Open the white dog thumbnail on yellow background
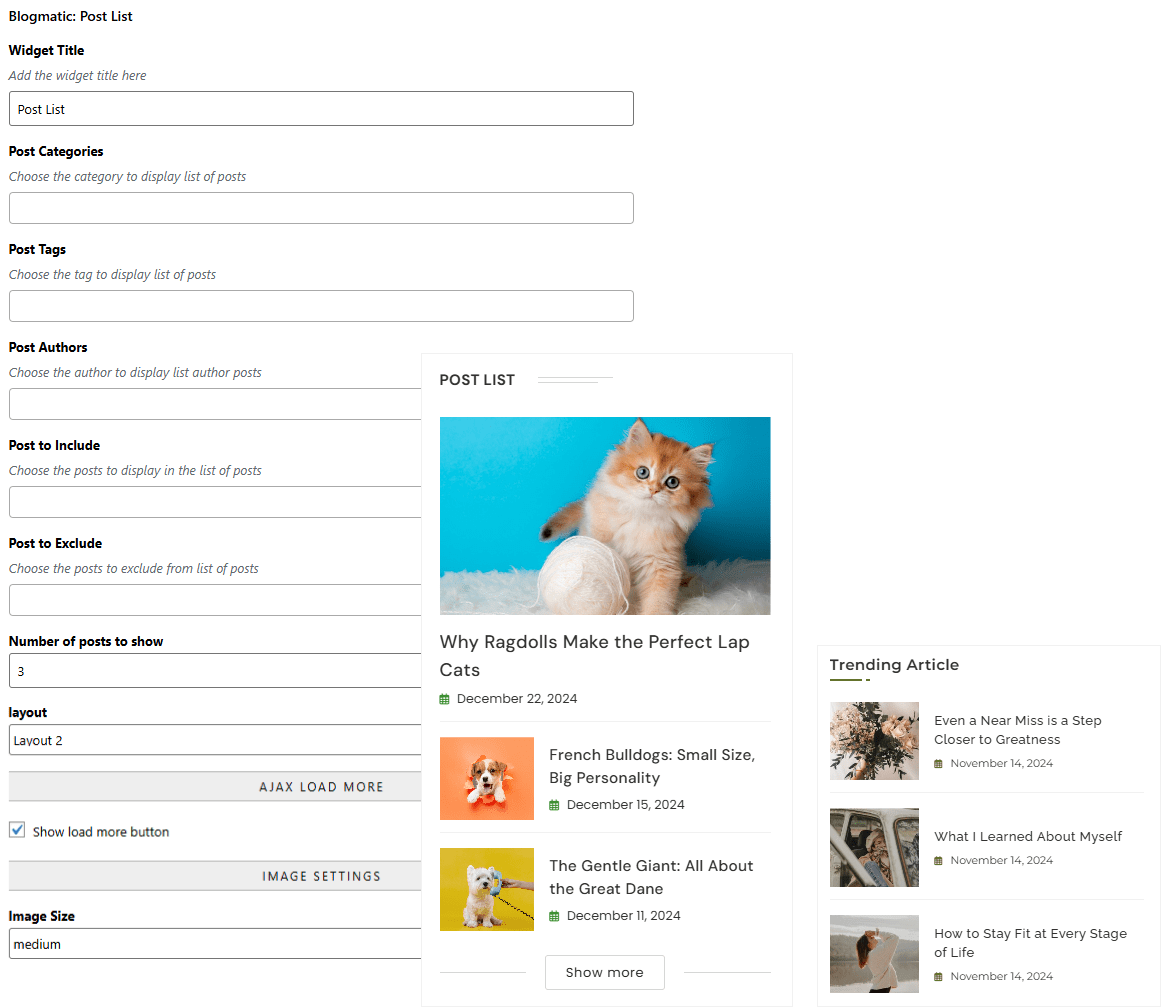This screenshot has width=1161, height=1007. (x=486, y=889)
